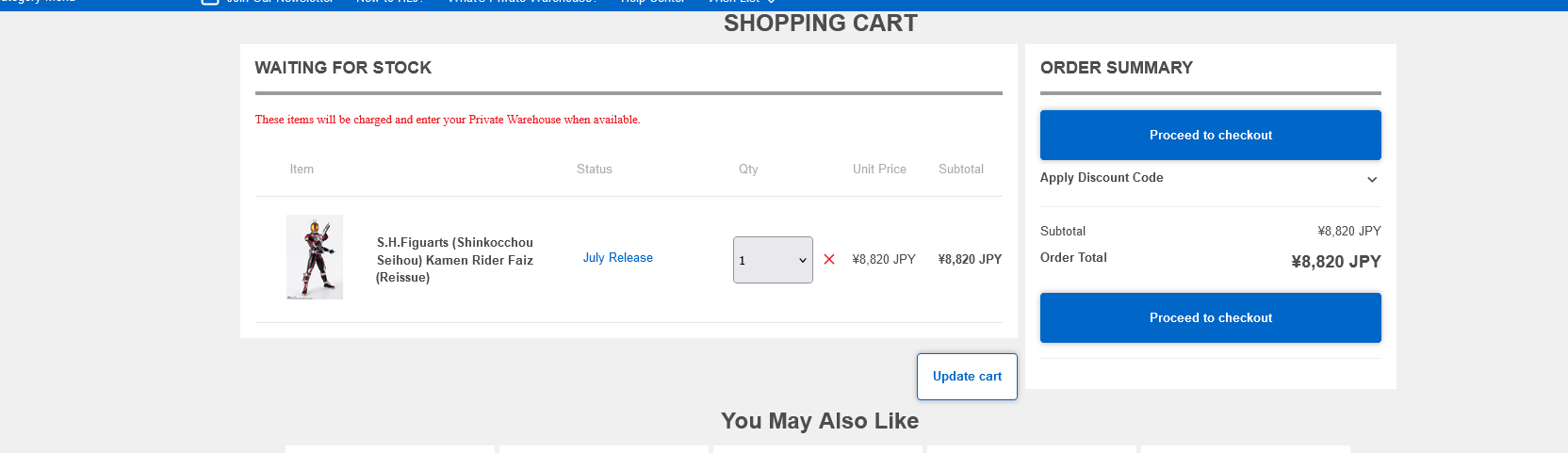This screenshot has width=1568, height=453.
Task: Click the bold Order Total amount
Action: coord(1335,262)
